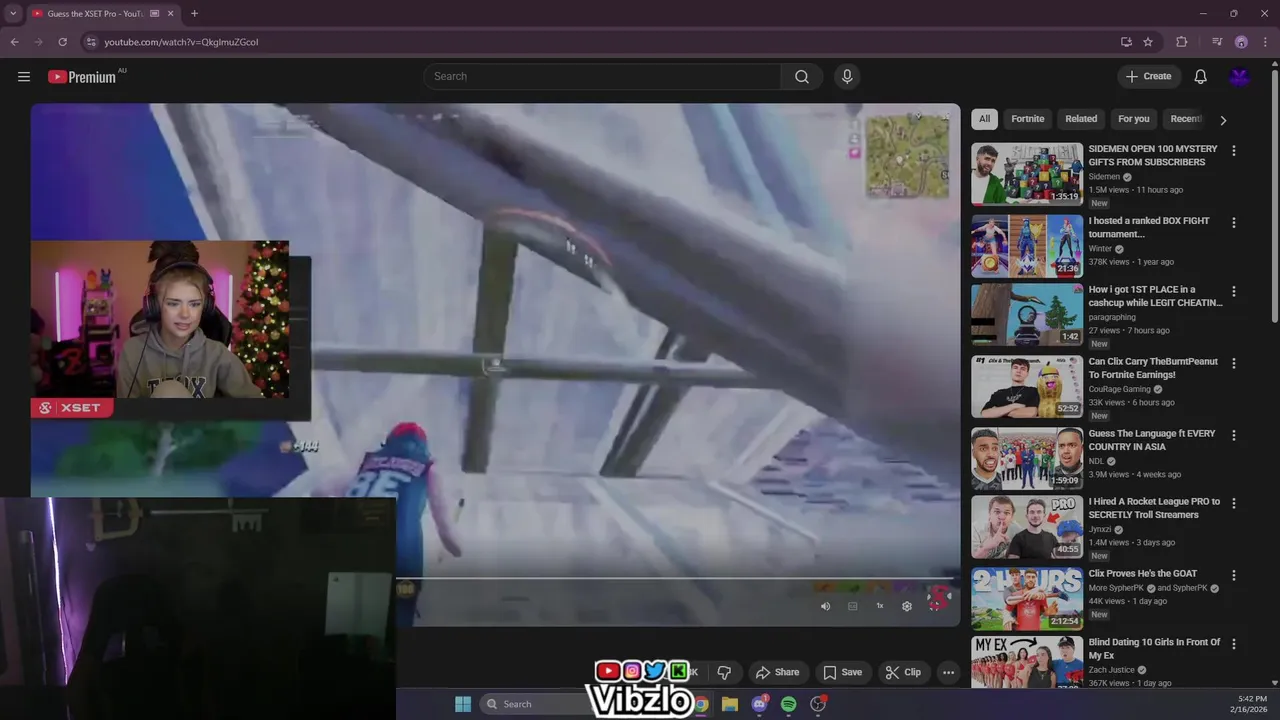Open the Chrome profile avatar
1280x720 pixels.
point(1241,42)
